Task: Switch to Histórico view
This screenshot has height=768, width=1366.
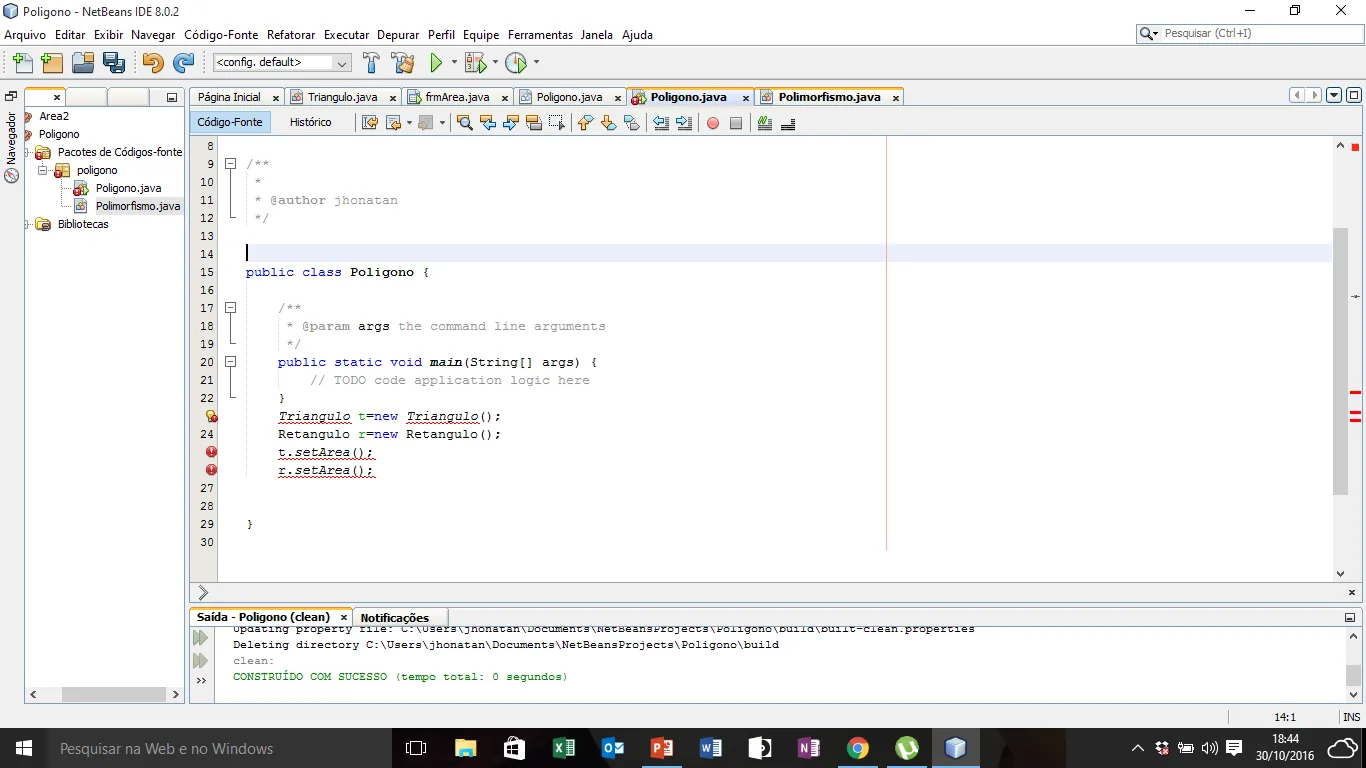Action: [x=310, y=122]
